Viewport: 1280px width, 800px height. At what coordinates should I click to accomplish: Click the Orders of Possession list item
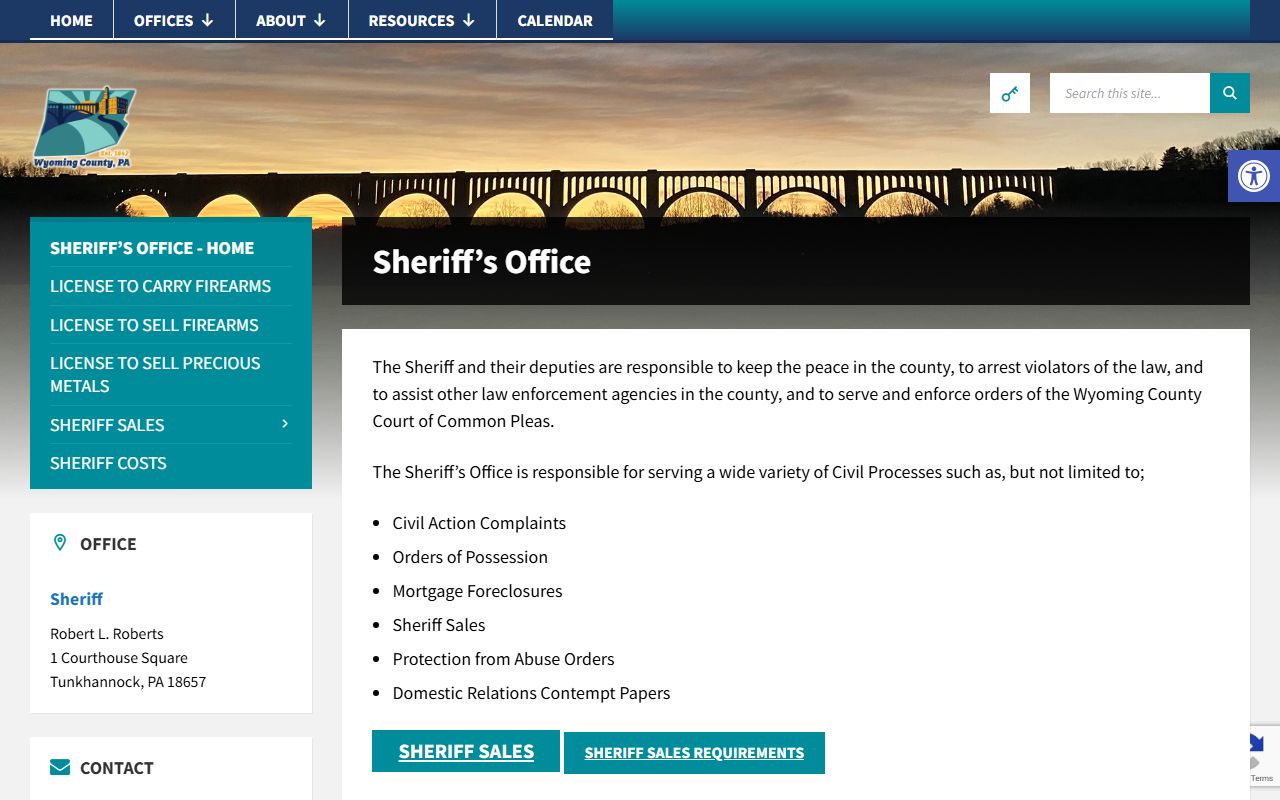click(470, 557)
